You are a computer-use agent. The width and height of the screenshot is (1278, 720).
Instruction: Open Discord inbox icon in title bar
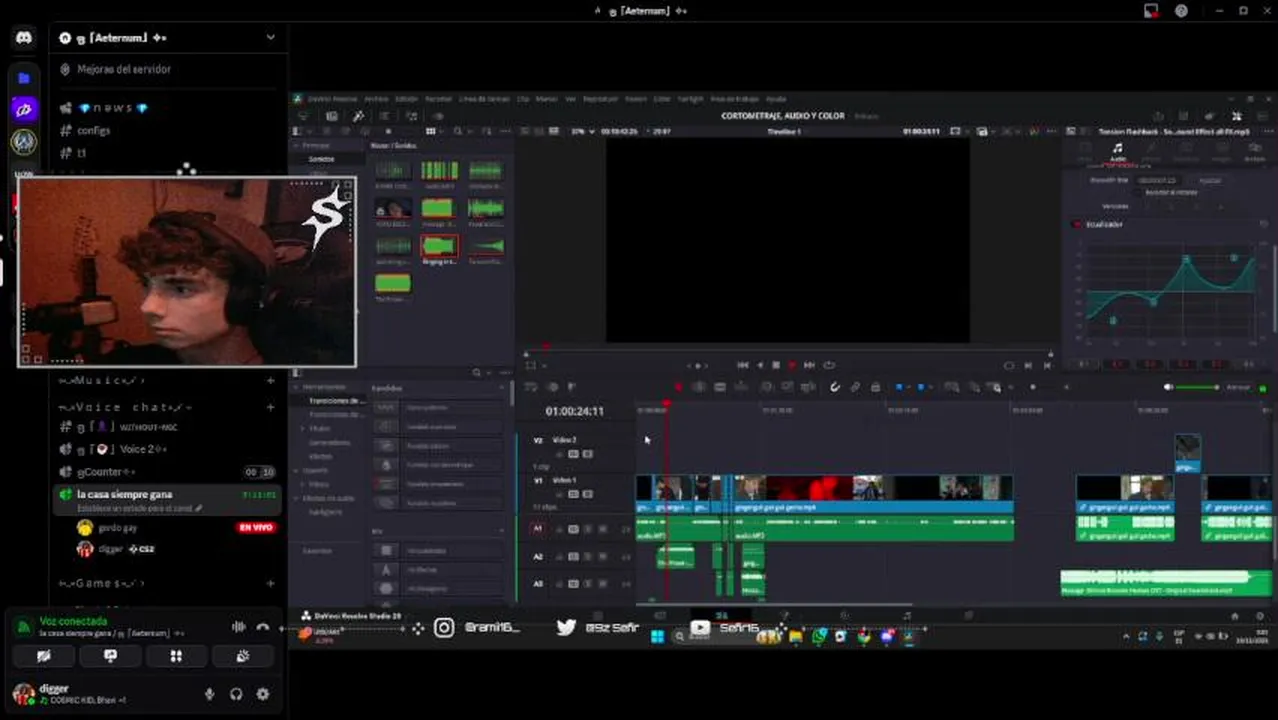point(1151,11)
